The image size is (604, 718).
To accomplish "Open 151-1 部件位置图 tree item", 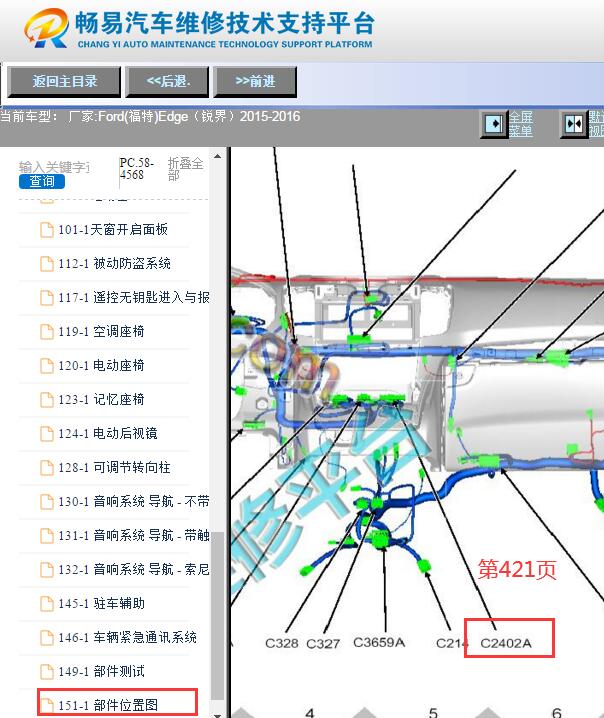I will click(108, 705).
